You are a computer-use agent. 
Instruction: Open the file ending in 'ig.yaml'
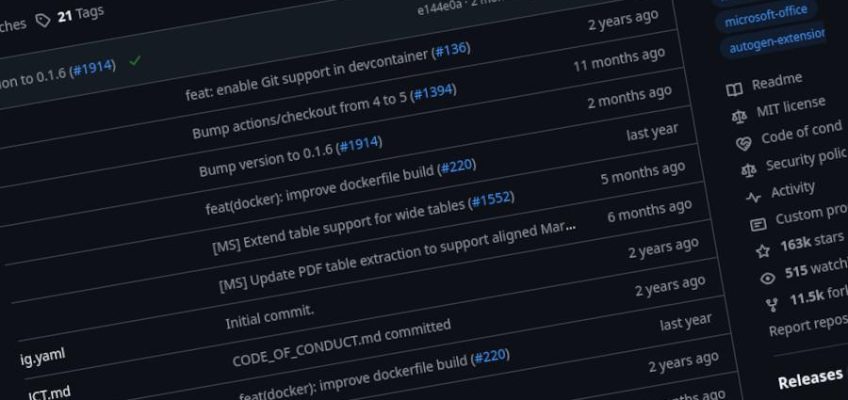pyautogui.click(x=42, y=357)
